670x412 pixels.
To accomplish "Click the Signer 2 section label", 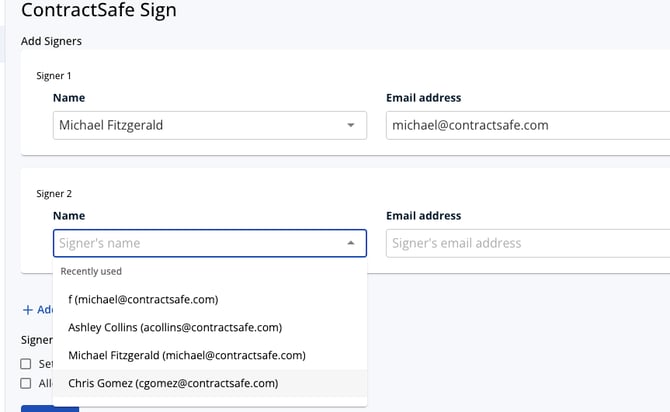I will pos(54,193).
